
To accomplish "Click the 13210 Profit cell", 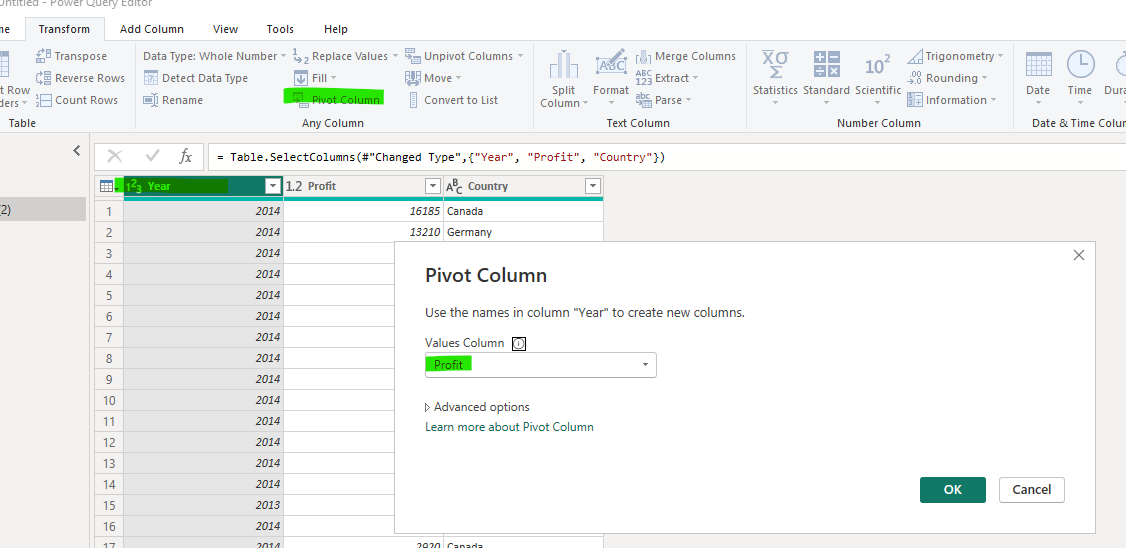I will tap(363, 232).
